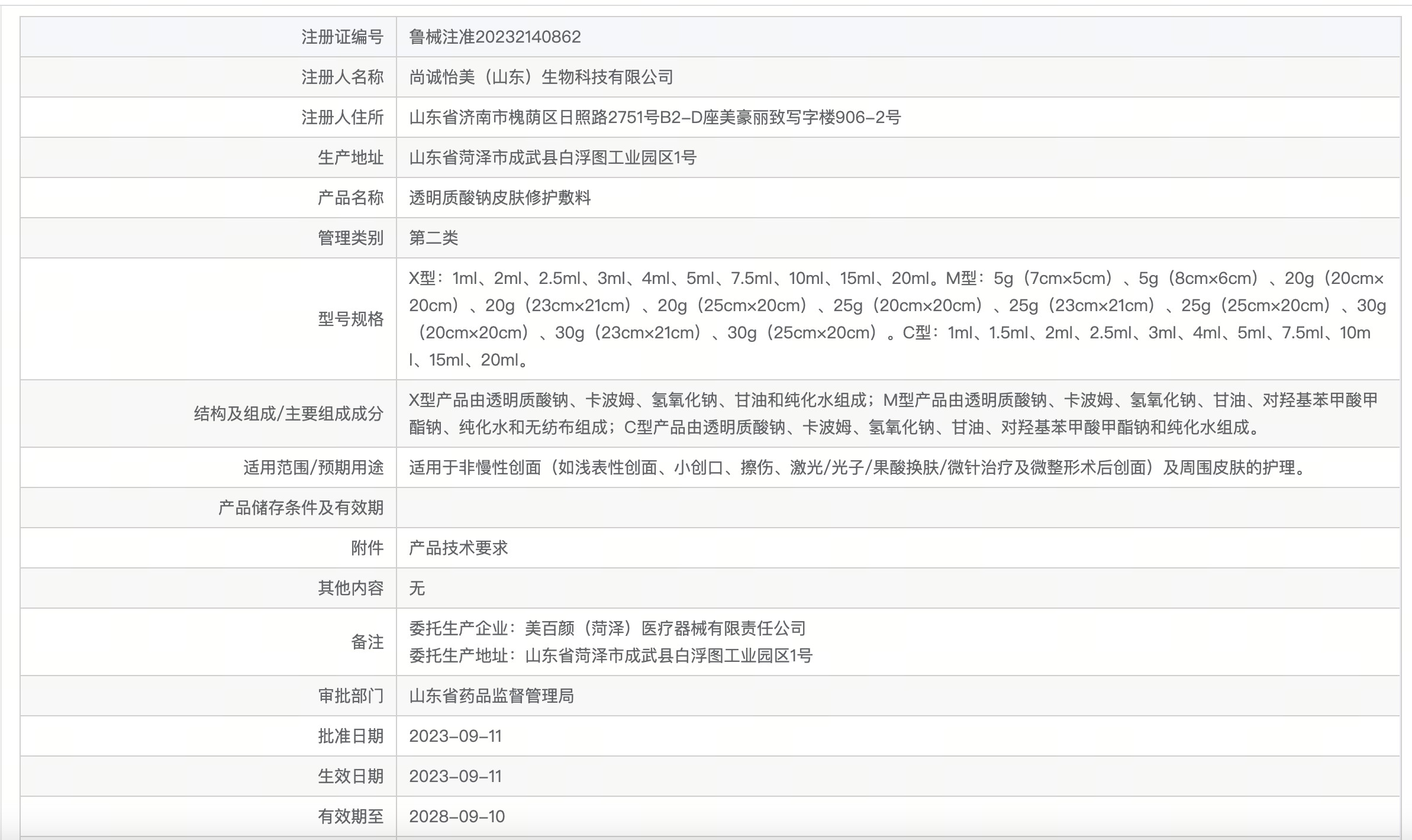Open the 产品技术要求 attachment
The width and height of the screenshot is (1412, 840).
[x=459, y=548]
